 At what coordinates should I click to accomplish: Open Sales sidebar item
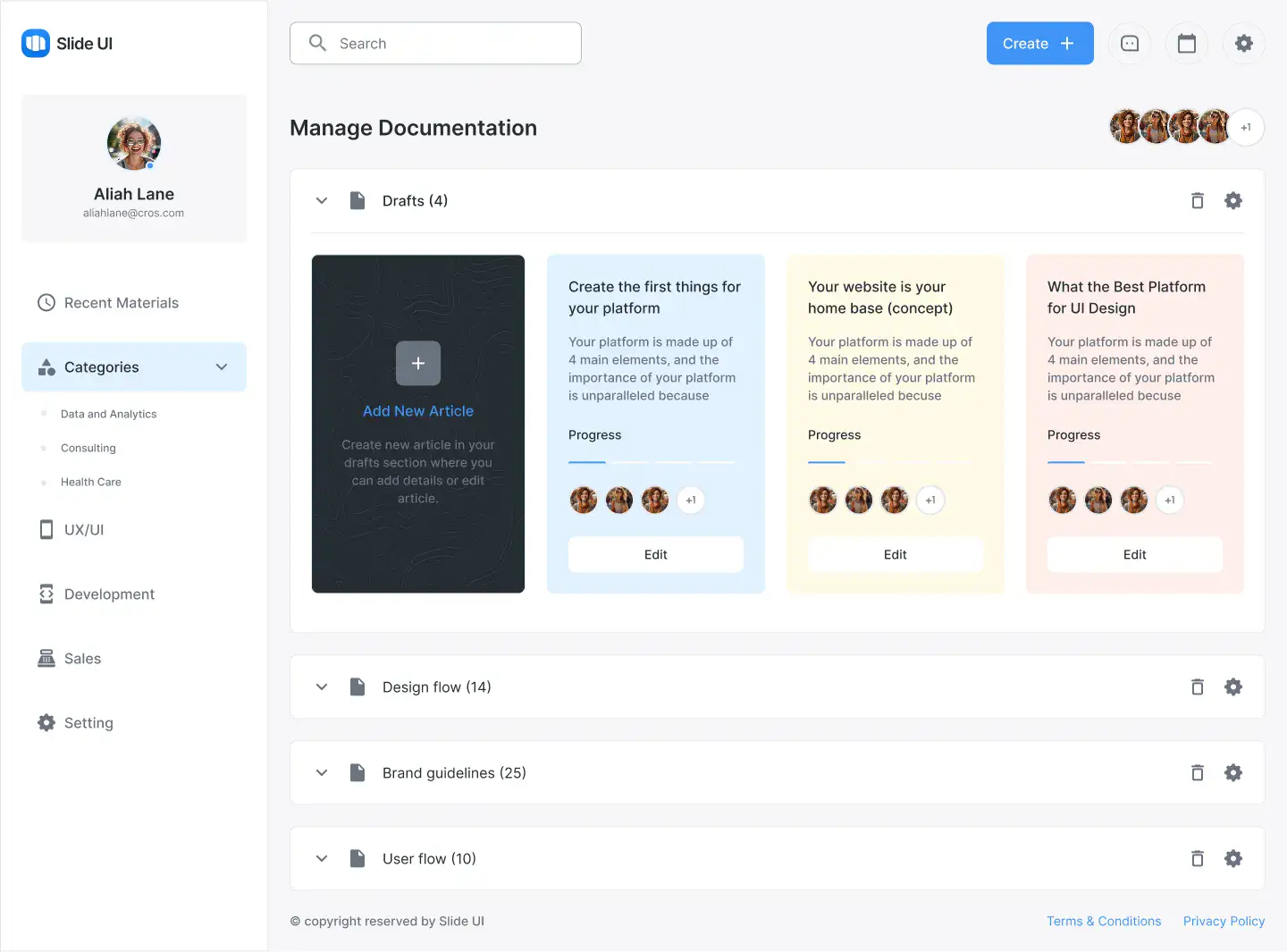point(69,658)
